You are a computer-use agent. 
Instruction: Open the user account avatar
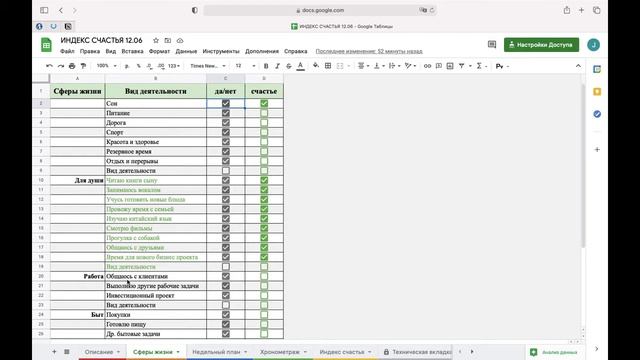click(x=593, y=44)
